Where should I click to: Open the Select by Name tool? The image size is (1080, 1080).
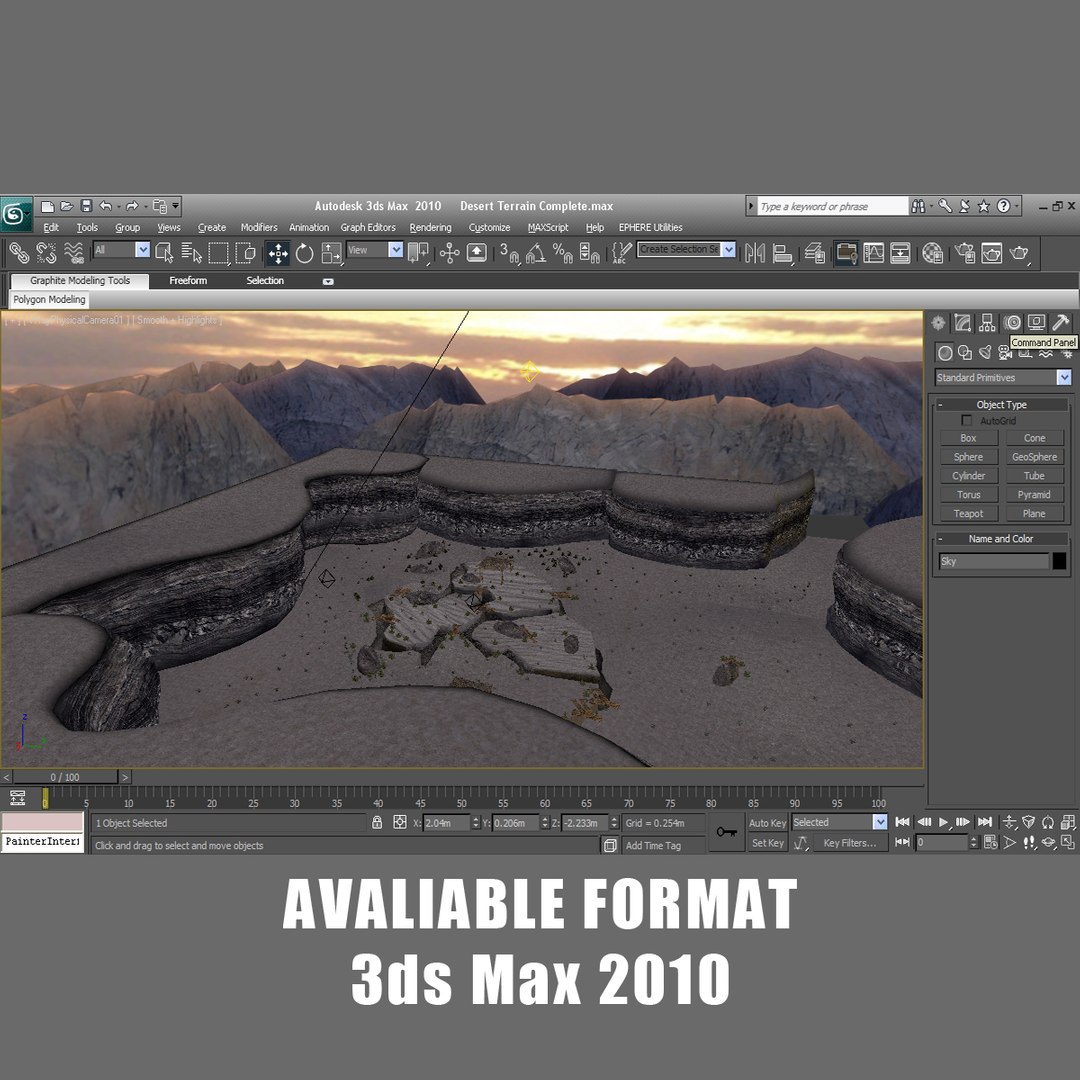191,253
